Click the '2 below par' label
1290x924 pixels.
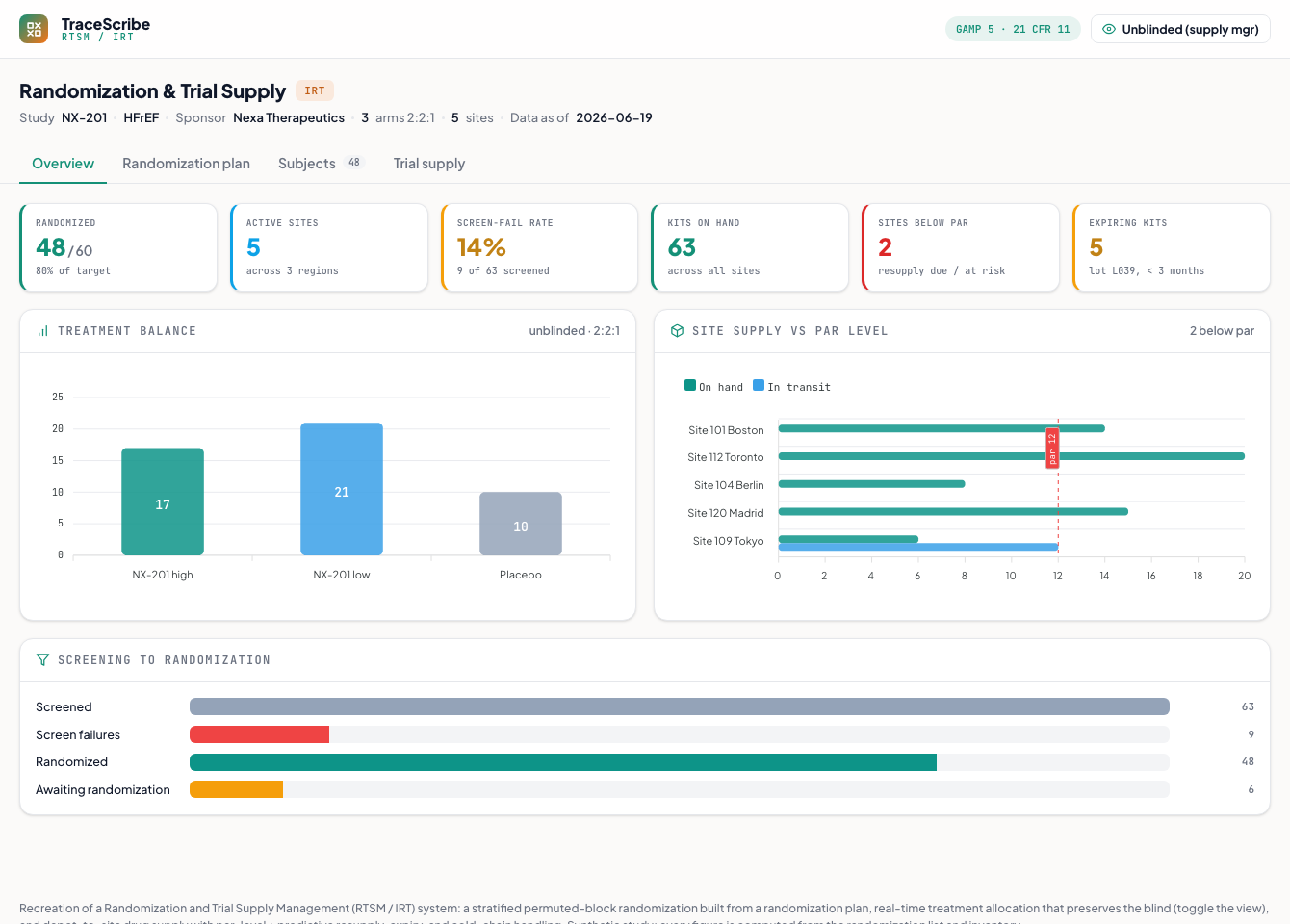1222,331
